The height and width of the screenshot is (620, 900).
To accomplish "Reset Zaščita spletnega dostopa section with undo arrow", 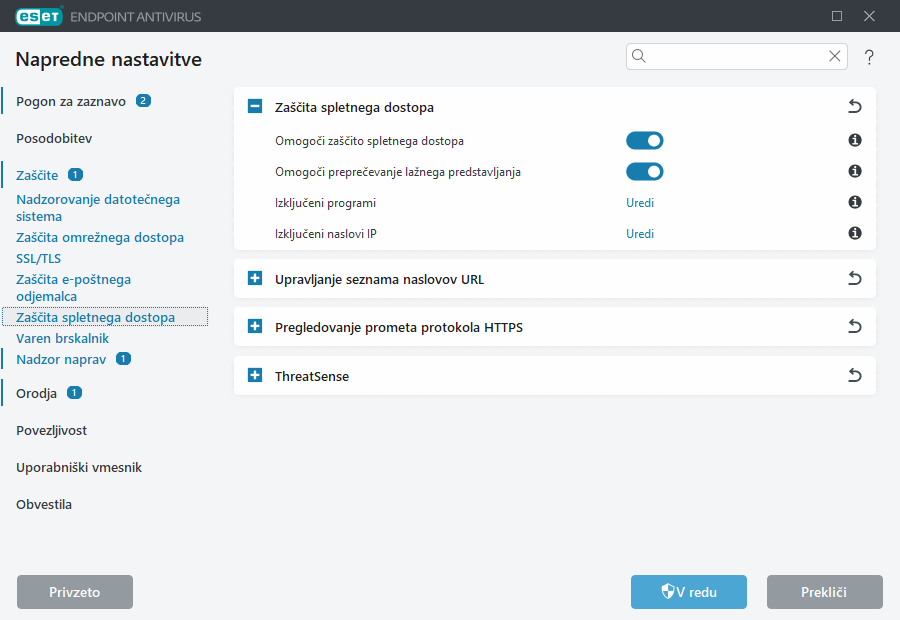I will click(x=854, y=107).
